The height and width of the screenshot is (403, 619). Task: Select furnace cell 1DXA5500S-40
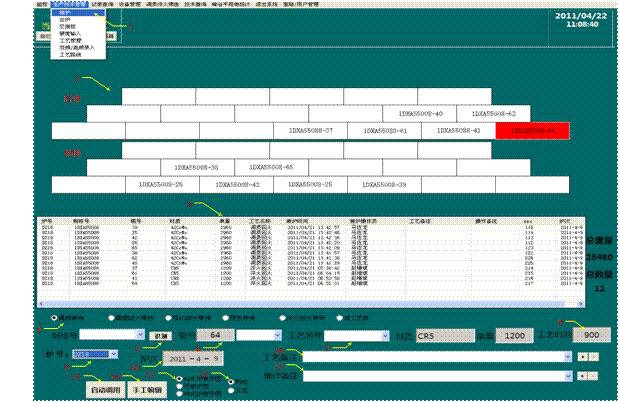(420, 115)
